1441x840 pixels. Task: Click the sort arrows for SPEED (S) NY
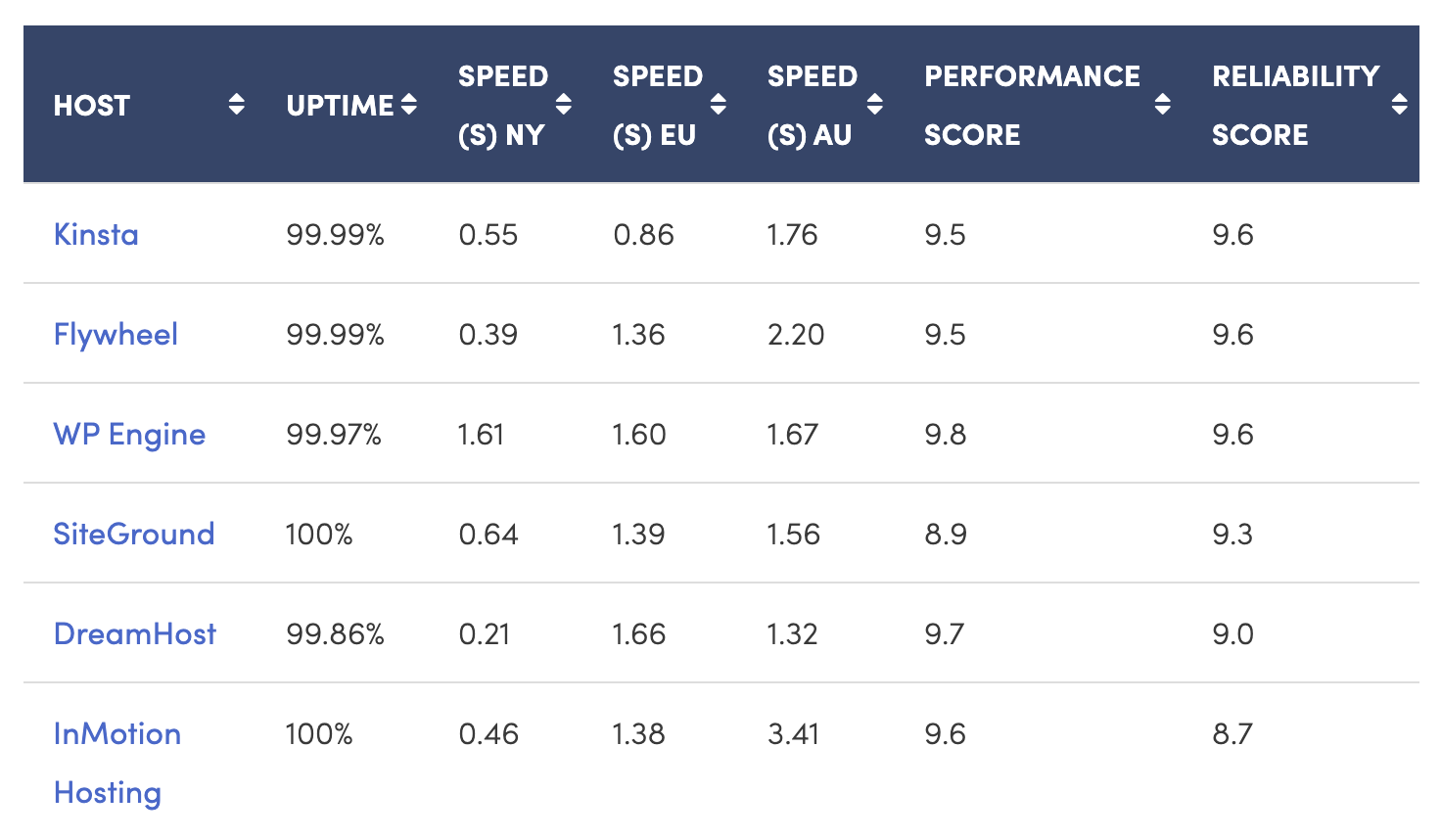[564, 105]
